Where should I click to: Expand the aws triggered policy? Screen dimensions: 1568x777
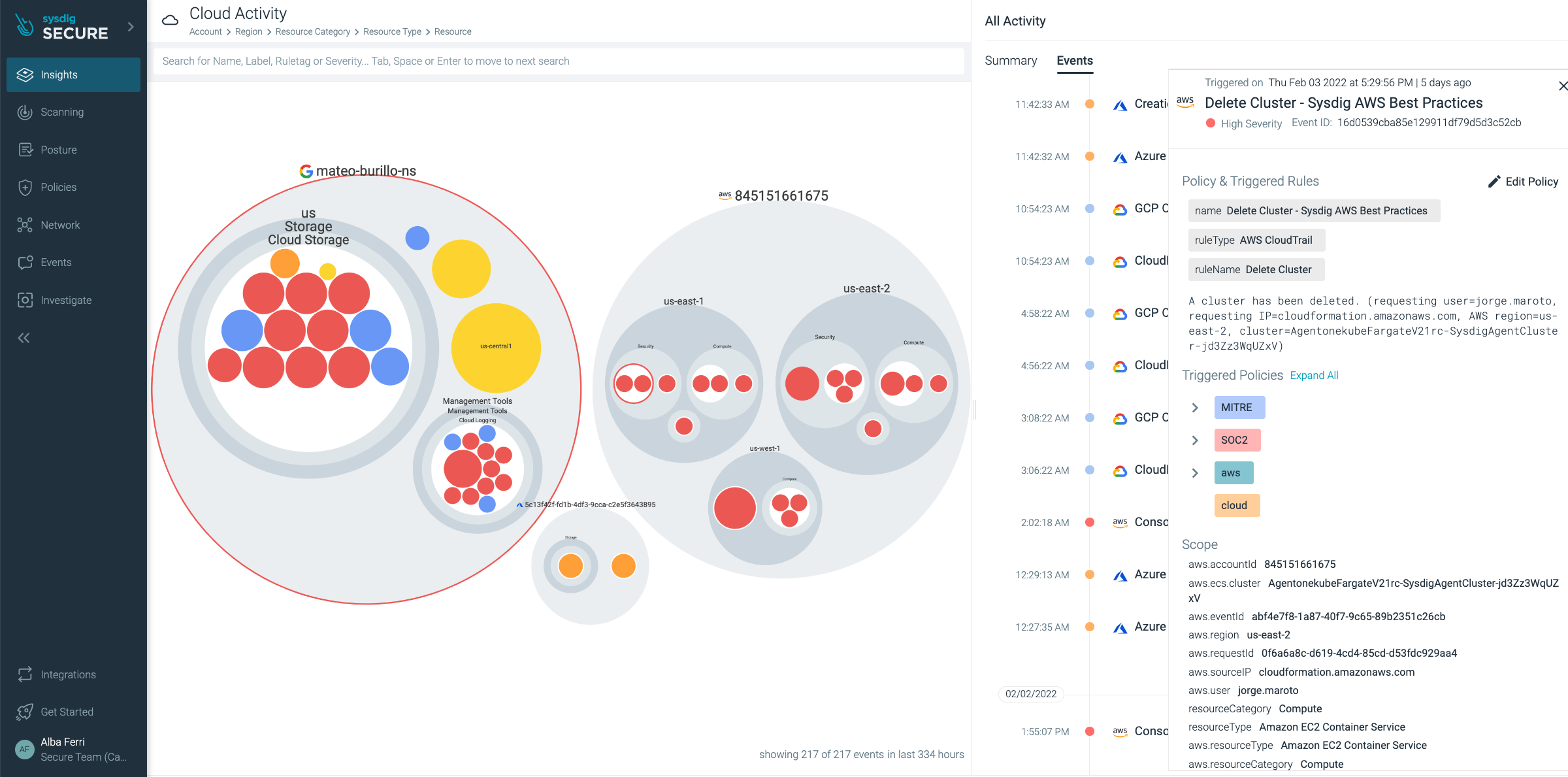pos(1195,473)
